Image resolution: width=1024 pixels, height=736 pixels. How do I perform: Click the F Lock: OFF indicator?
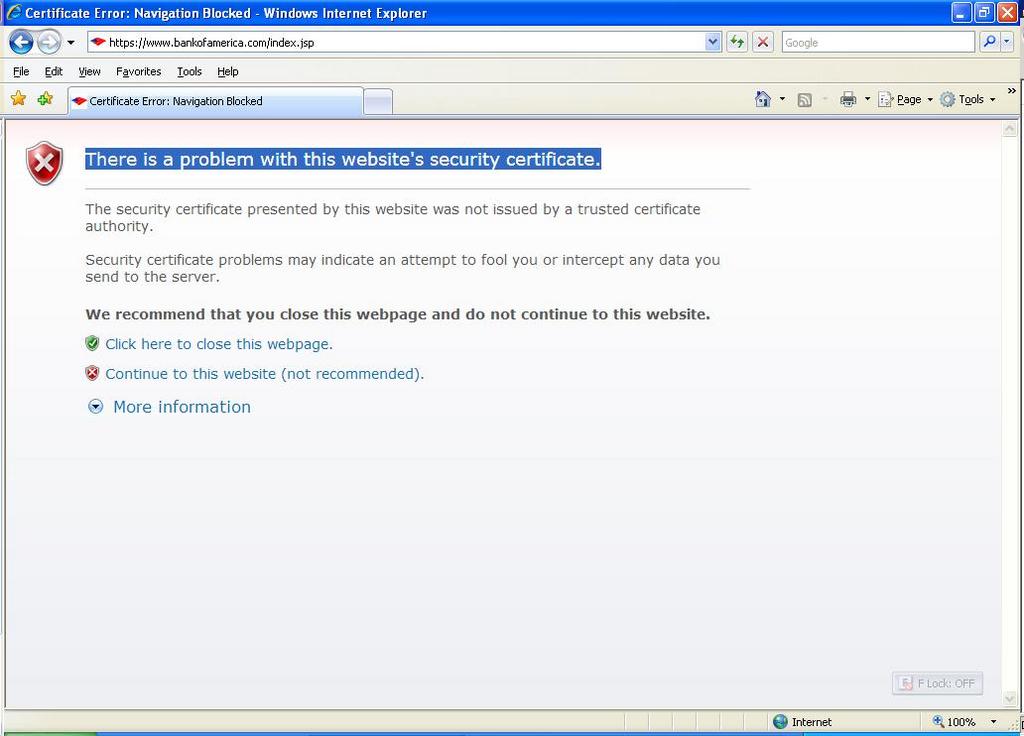[x=937, y=683]
